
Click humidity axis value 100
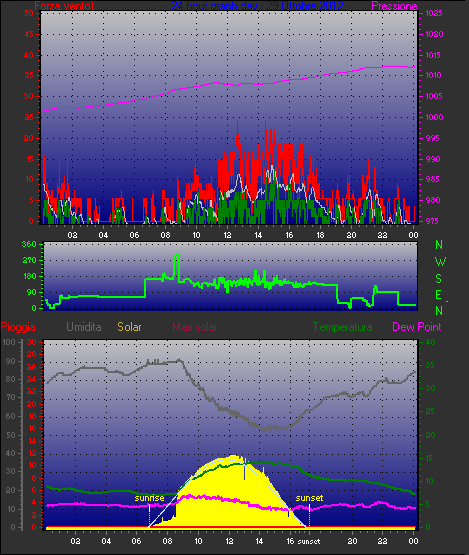click(9, 342)
